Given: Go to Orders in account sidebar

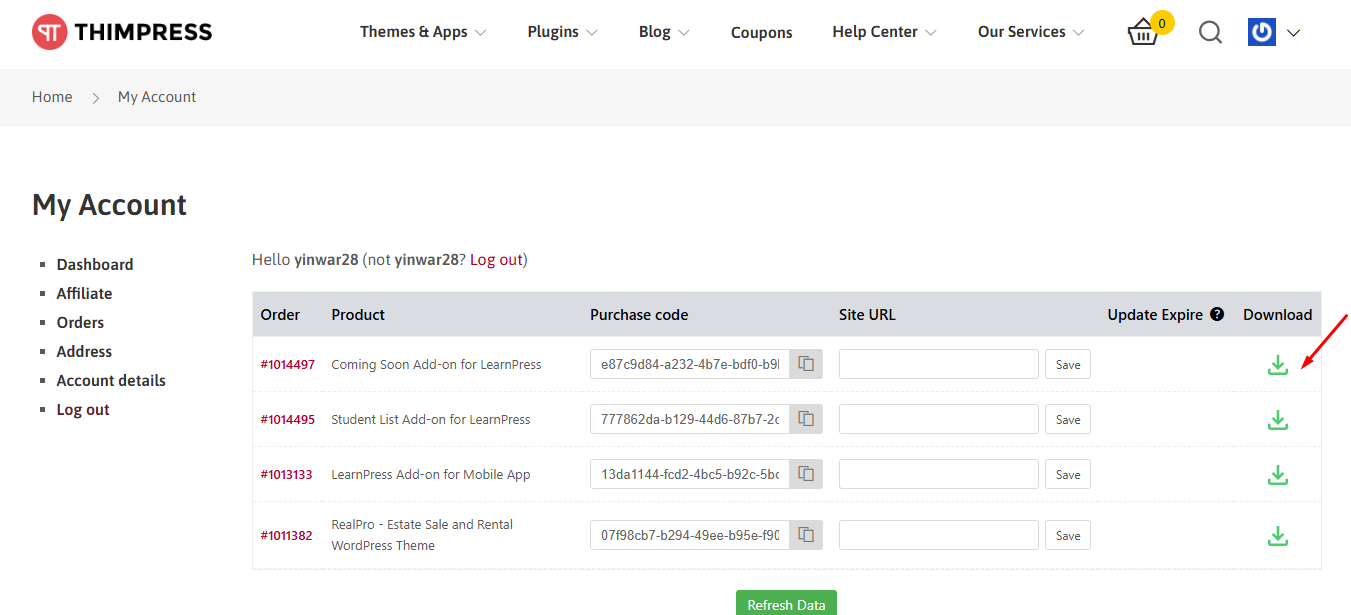Looking at the screenshot, I should click(80, 323).
